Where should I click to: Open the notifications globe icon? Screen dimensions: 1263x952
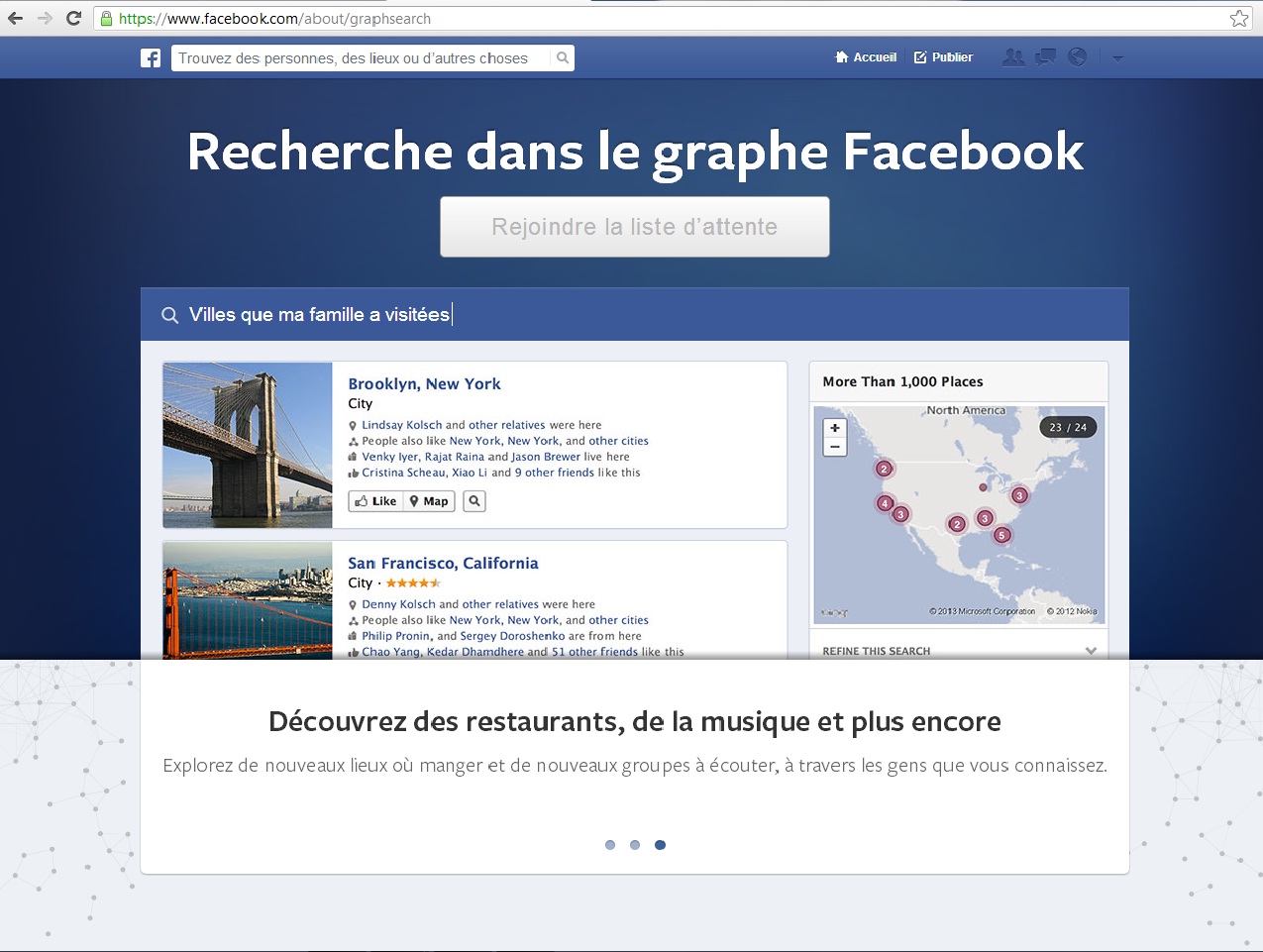click(1077, 57)
